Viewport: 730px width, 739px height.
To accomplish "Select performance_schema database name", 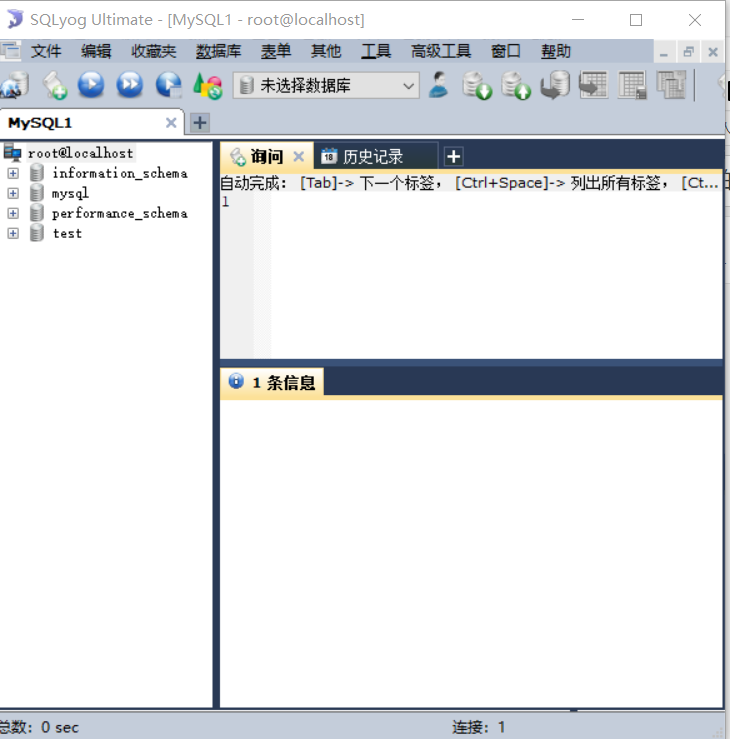I will click(x=120, y=213).
